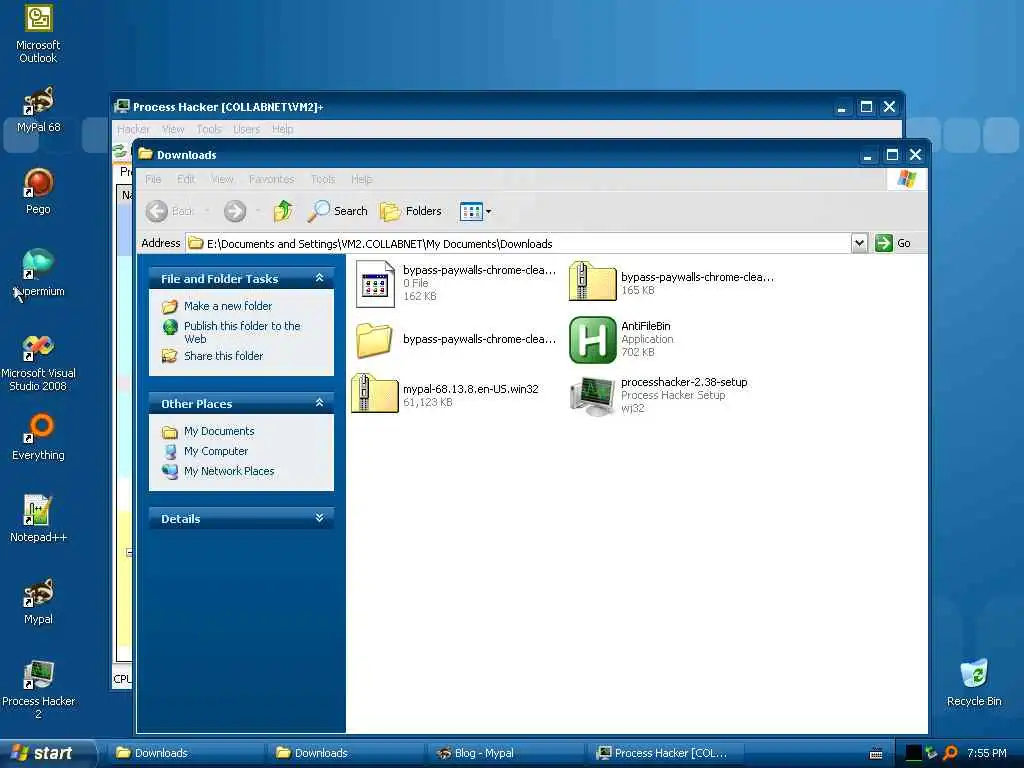Open the address bar dropdown arrow
The image size is (1024, 768).
(x=859, y=244)
